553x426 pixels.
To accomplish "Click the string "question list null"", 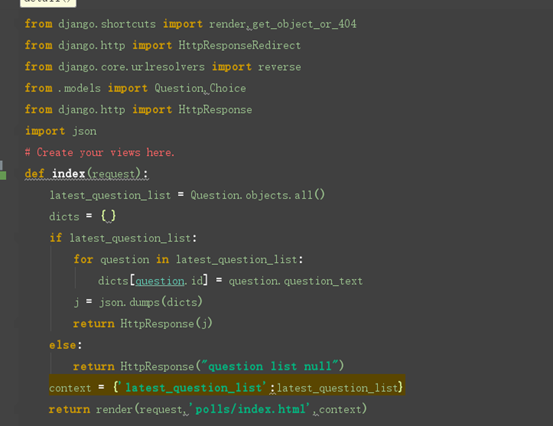I will coord(270,366).
